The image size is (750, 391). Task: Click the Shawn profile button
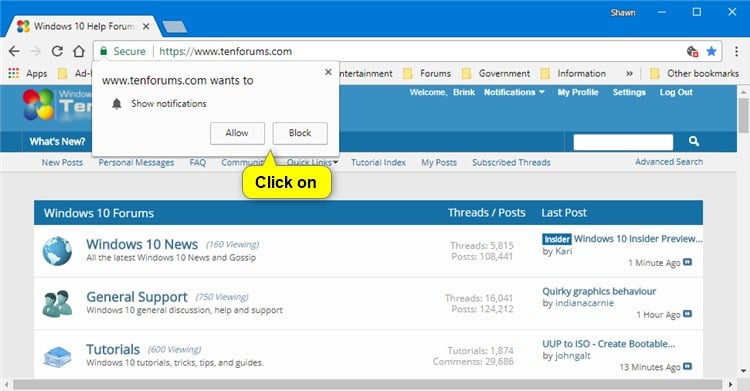coord(623,13)
